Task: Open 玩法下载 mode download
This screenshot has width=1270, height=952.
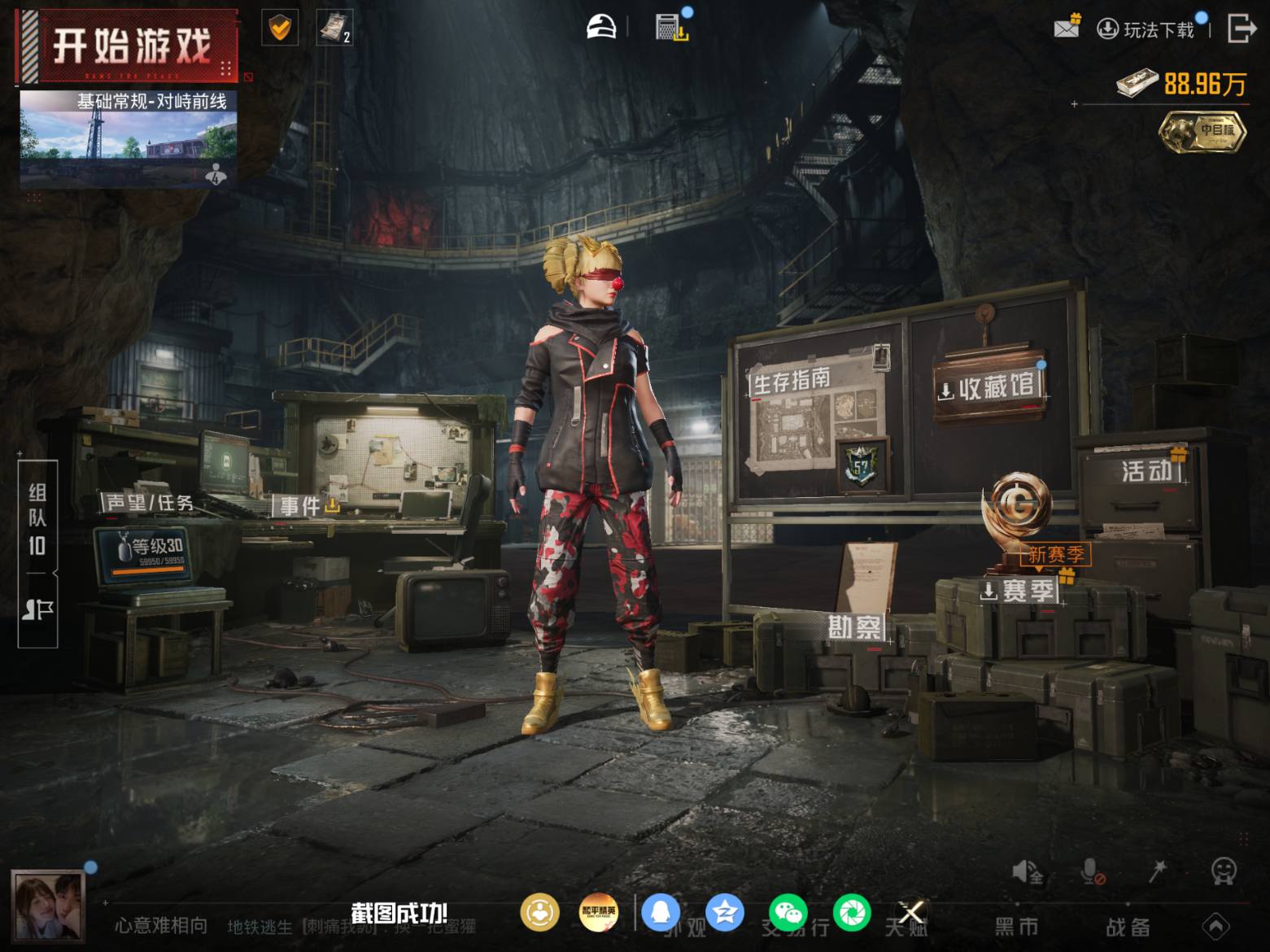Action: click(x=1147, y=30)
